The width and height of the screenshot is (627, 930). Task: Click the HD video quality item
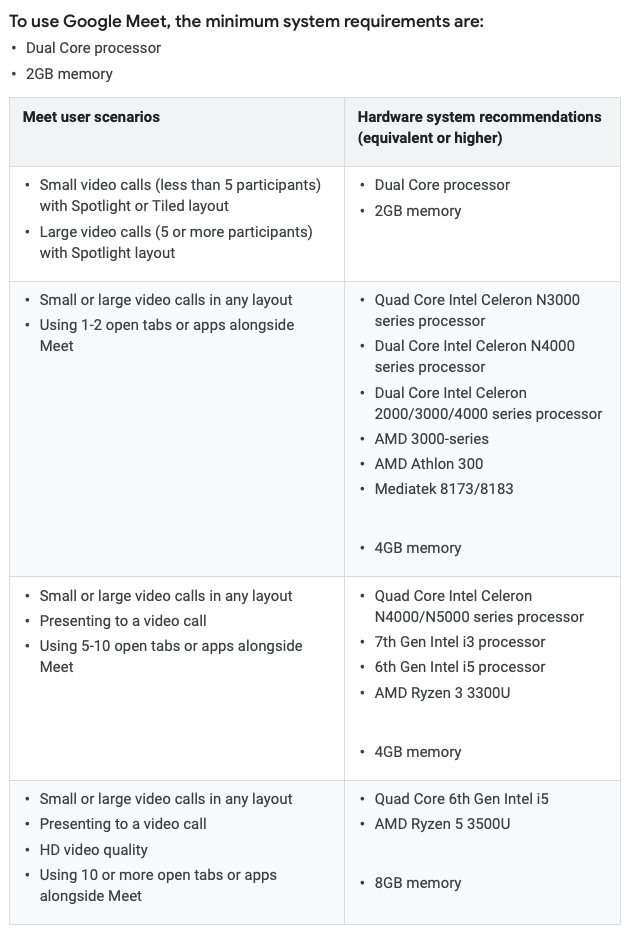[x=94, y=850]
